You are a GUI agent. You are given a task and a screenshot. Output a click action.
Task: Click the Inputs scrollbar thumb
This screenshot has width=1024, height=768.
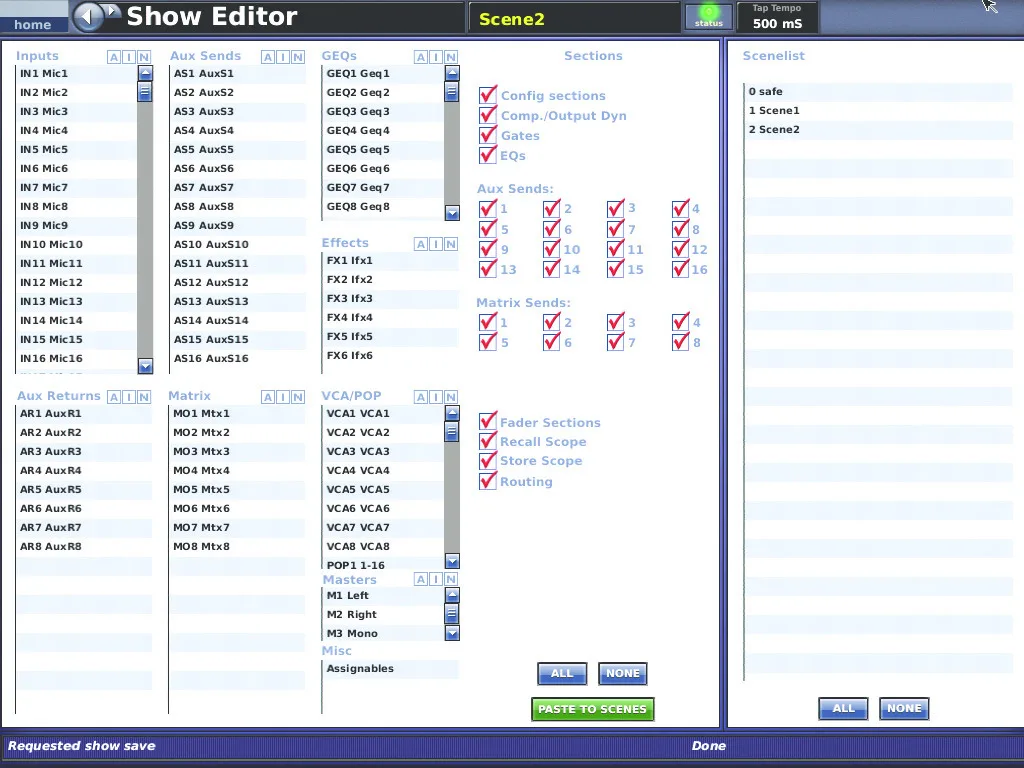point(145,91)
